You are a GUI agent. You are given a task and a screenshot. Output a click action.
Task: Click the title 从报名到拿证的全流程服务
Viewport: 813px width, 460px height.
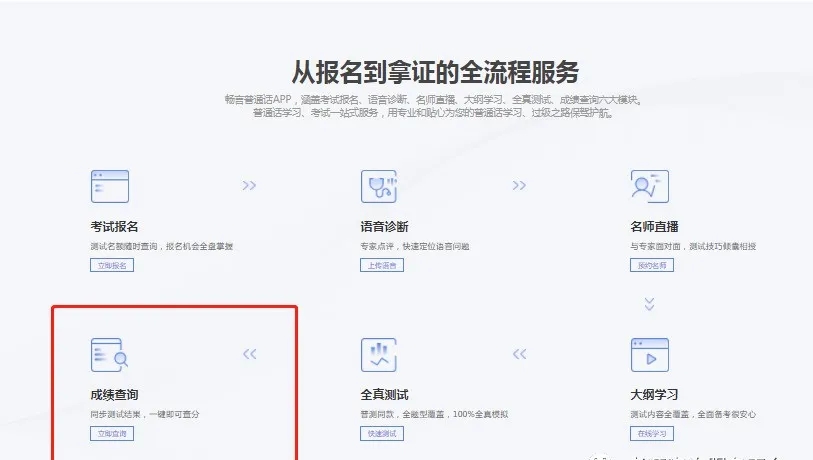[x=435, y=72]
